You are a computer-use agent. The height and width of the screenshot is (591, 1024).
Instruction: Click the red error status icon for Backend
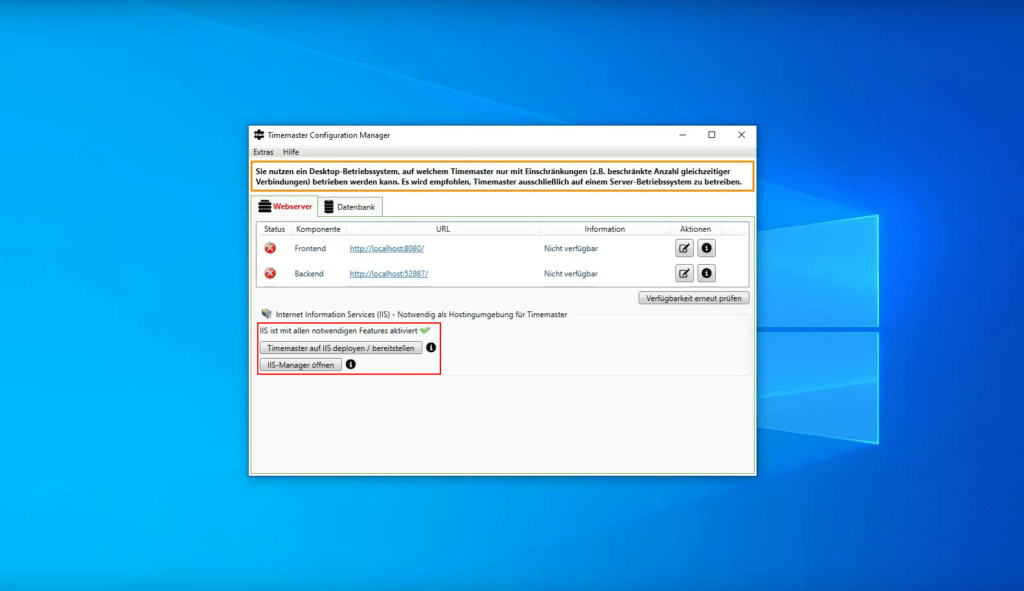pyautogui.click(x=270, y=273)
